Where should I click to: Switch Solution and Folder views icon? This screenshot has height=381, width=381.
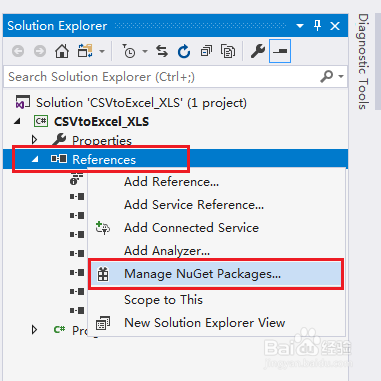click(x=85, y=51)
